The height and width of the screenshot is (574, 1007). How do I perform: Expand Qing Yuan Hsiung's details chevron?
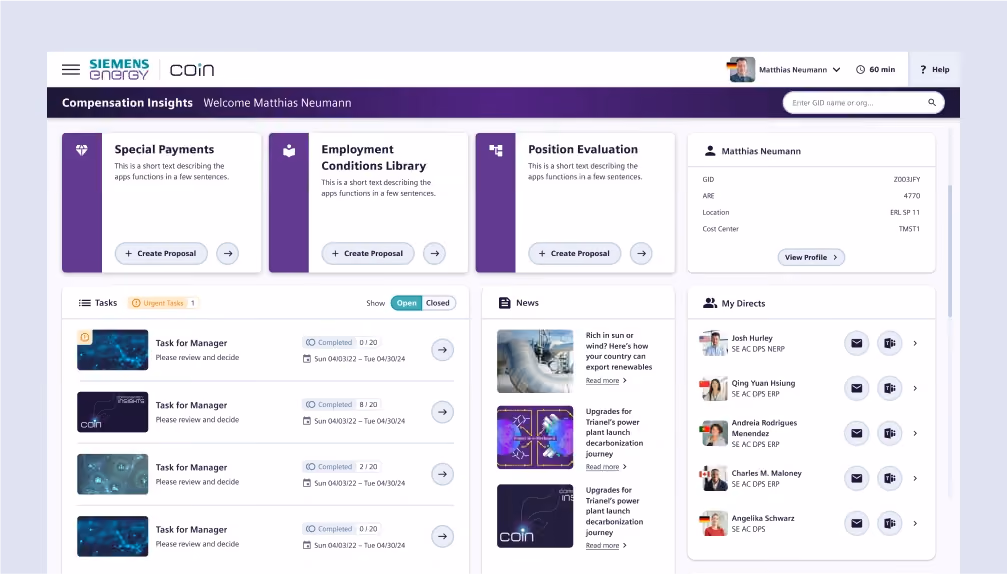coord(915,388)
